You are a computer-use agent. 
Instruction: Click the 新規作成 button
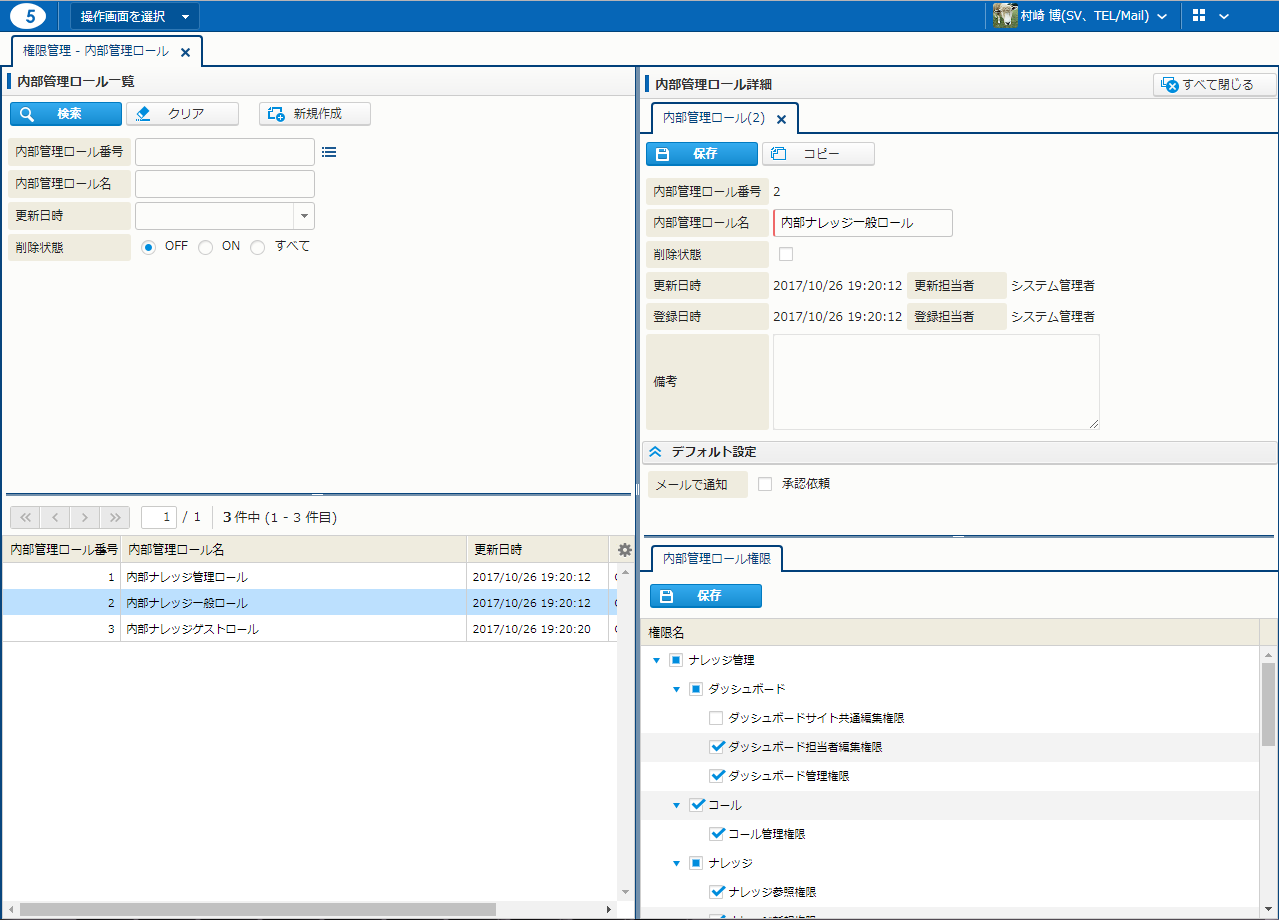315,114
